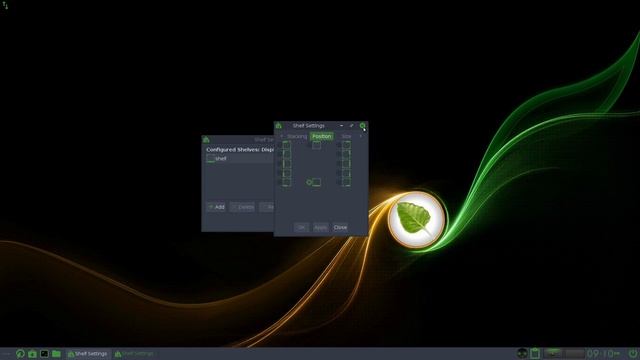Switch to the Stacking tab
Image resolution: width=640 pixels, height=360 pixels.
[x=297, y=136]
